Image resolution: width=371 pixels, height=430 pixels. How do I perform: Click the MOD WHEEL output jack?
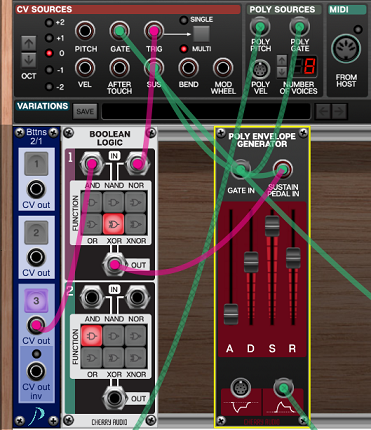(x=223, y=68)
